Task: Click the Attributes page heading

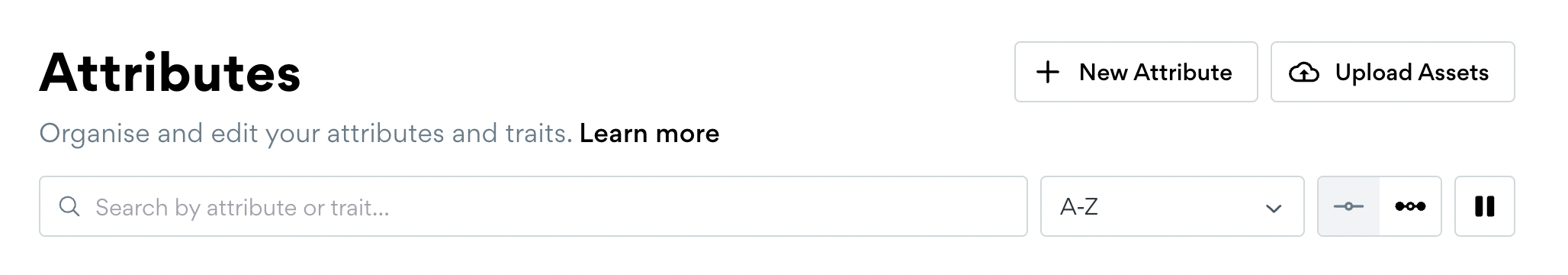Action: pyautogui.click(x=170, y=73)
